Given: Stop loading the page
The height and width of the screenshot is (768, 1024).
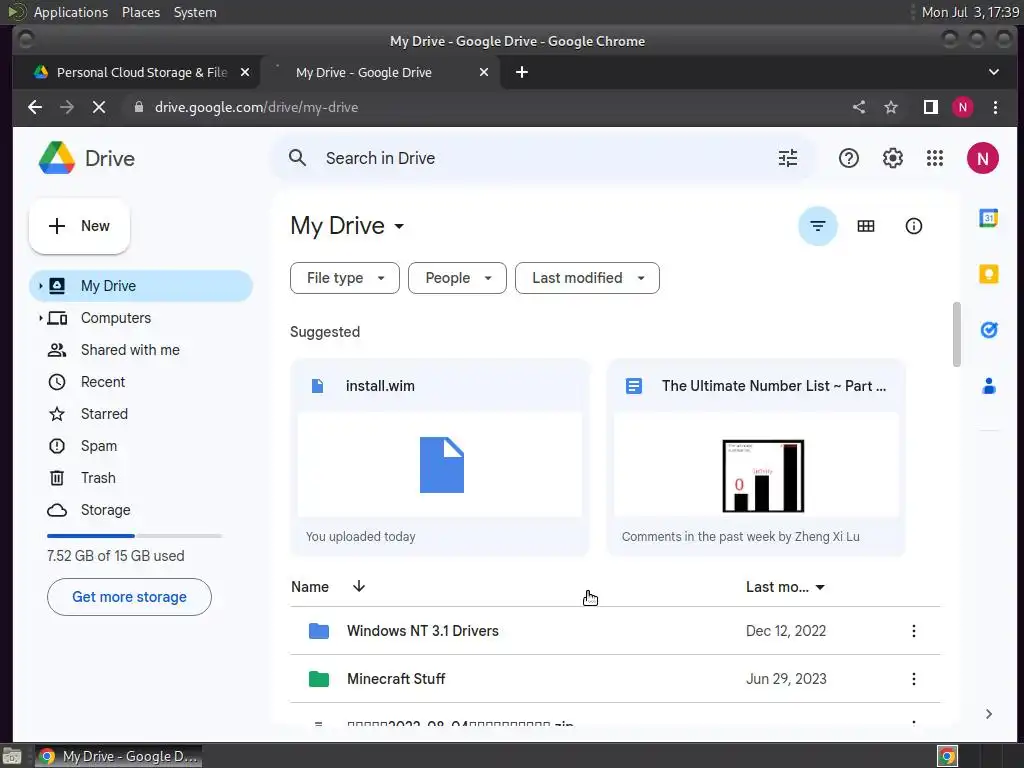Looking at the screenshot, I should 99,107.
